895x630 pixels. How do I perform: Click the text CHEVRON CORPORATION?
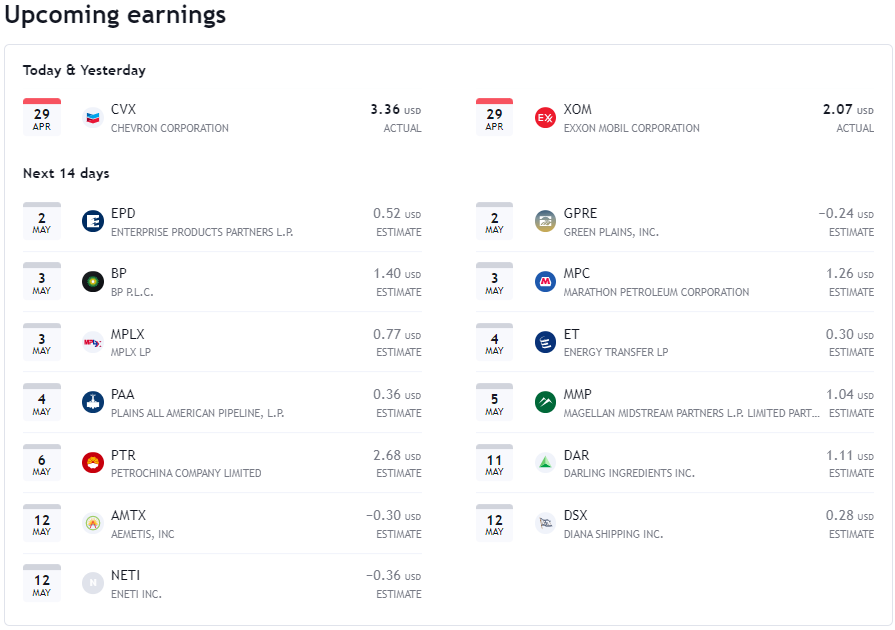(x=170, y=128)
